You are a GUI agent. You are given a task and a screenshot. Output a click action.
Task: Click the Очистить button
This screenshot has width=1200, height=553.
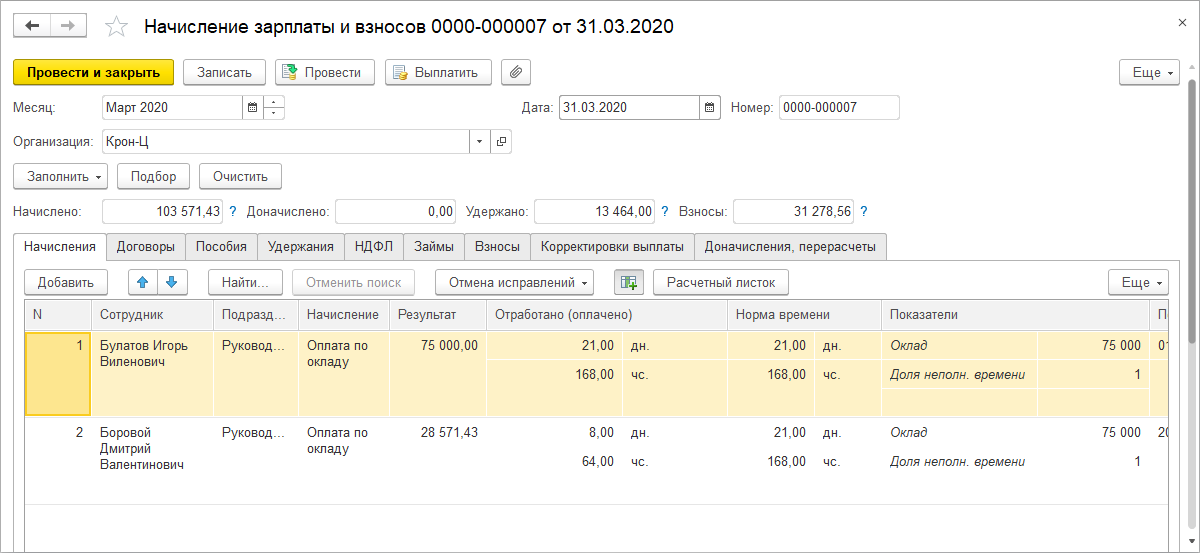(240, 176)
